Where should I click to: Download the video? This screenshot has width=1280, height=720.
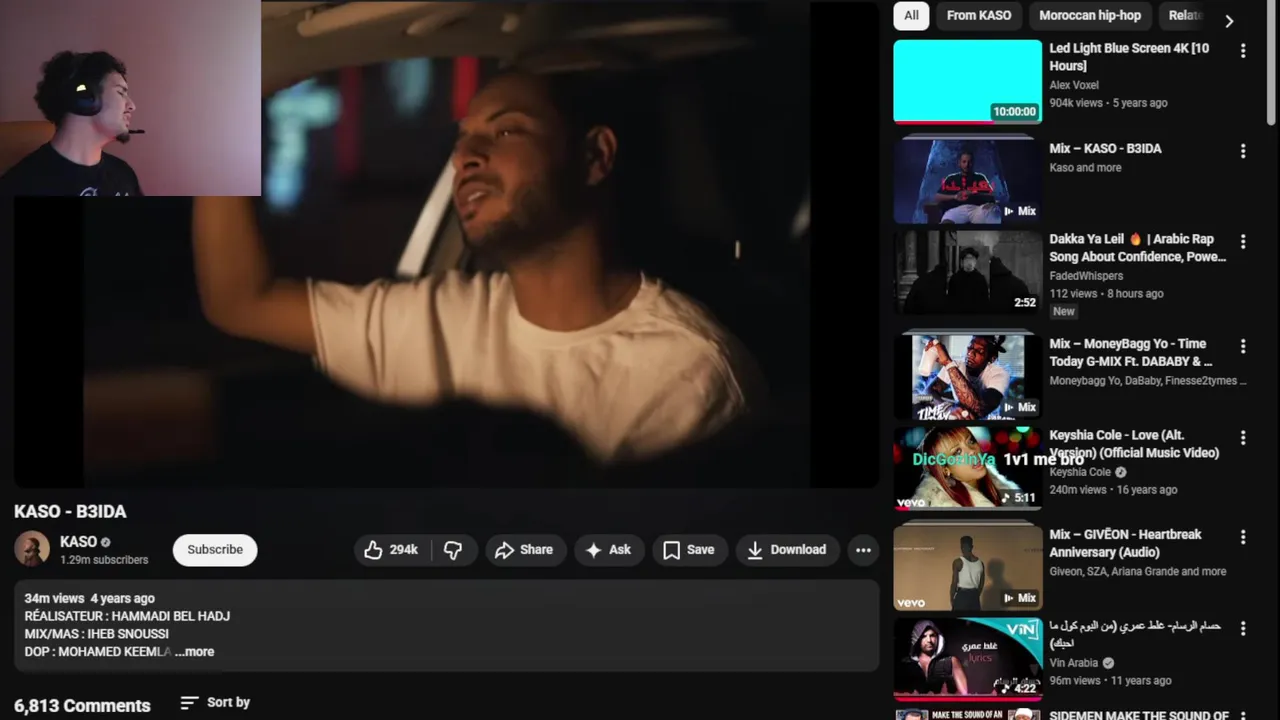787,550
